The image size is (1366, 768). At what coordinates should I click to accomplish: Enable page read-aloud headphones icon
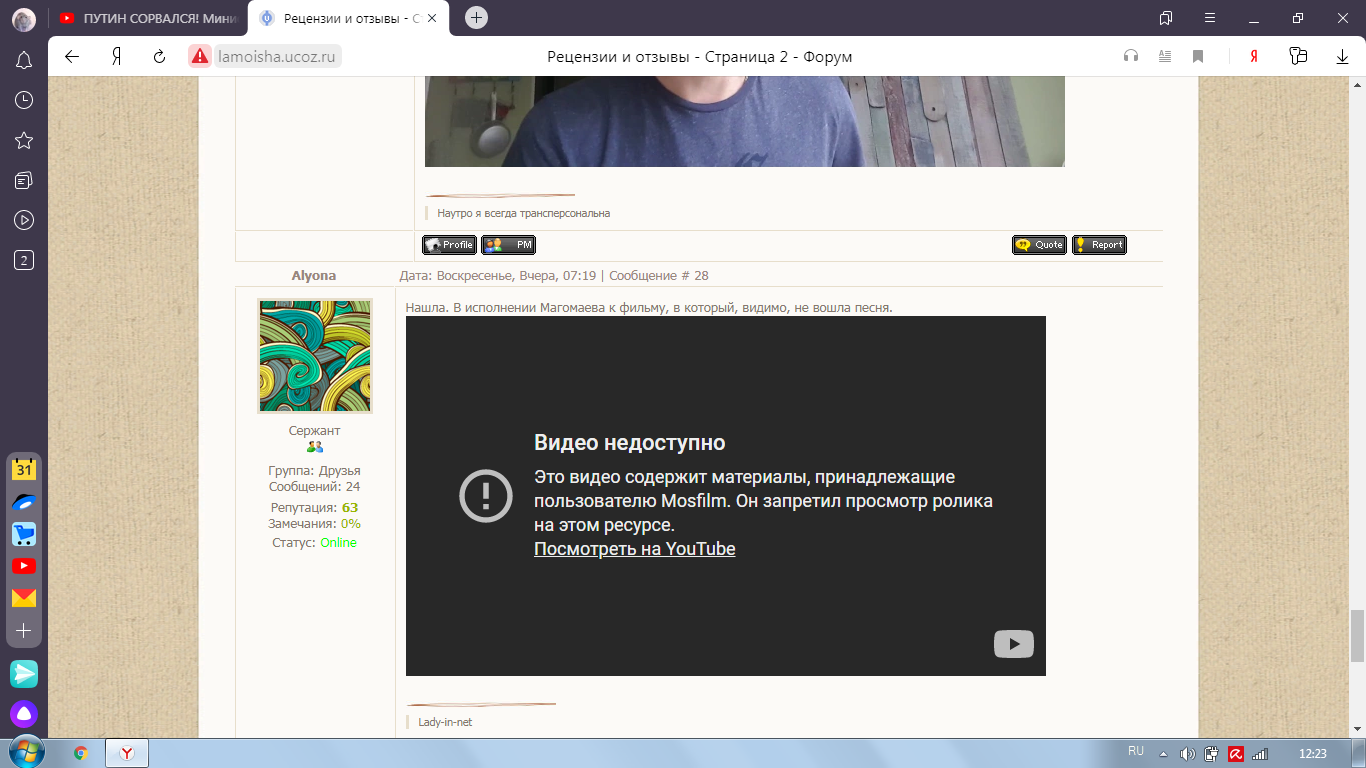pyautogui.click(x=1131, y=57)
